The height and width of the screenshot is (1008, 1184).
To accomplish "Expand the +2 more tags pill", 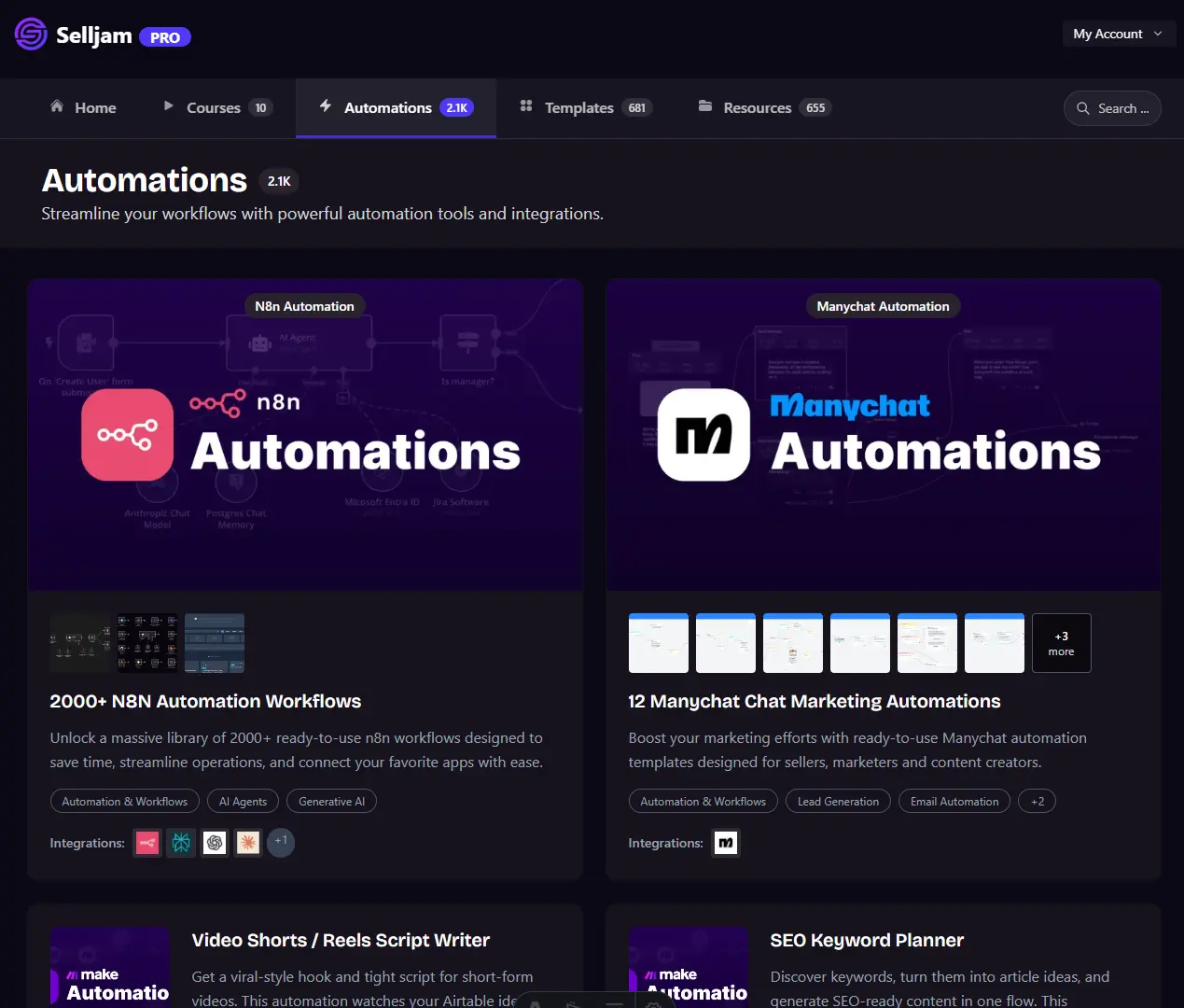I will 1037,801.
